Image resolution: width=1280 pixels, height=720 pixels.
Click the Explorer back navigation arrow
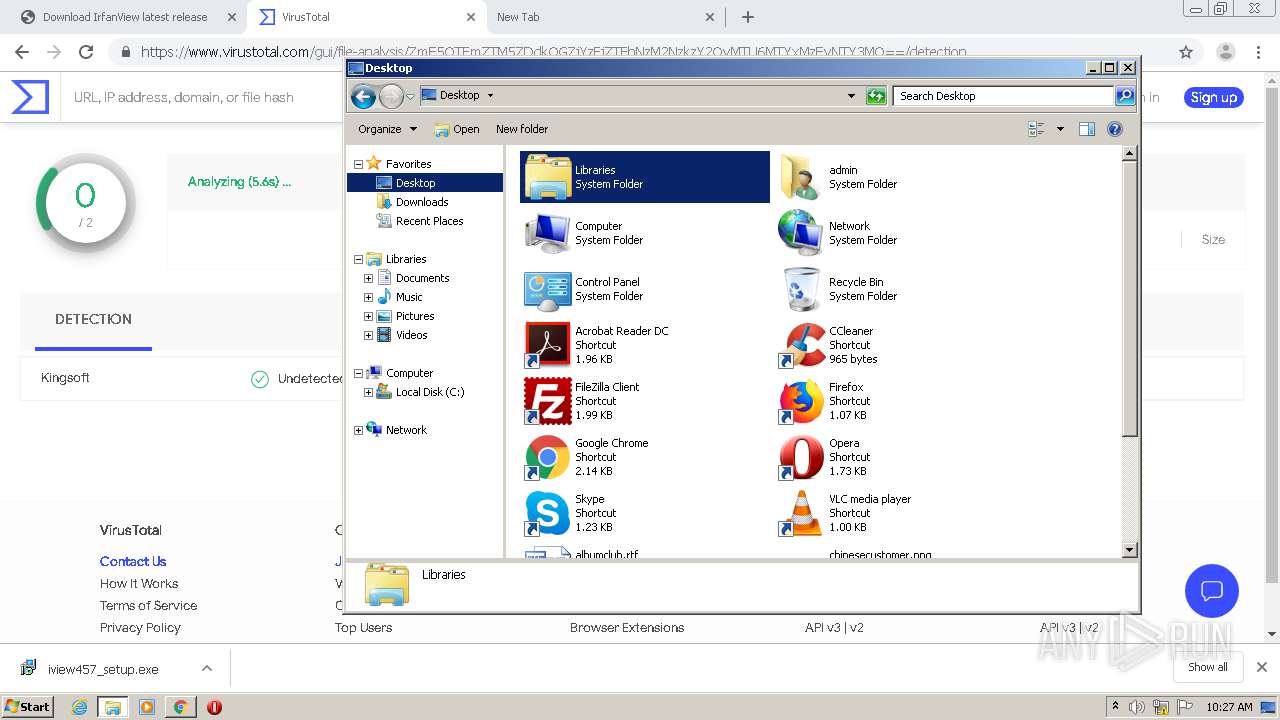[x=364, y=96]
